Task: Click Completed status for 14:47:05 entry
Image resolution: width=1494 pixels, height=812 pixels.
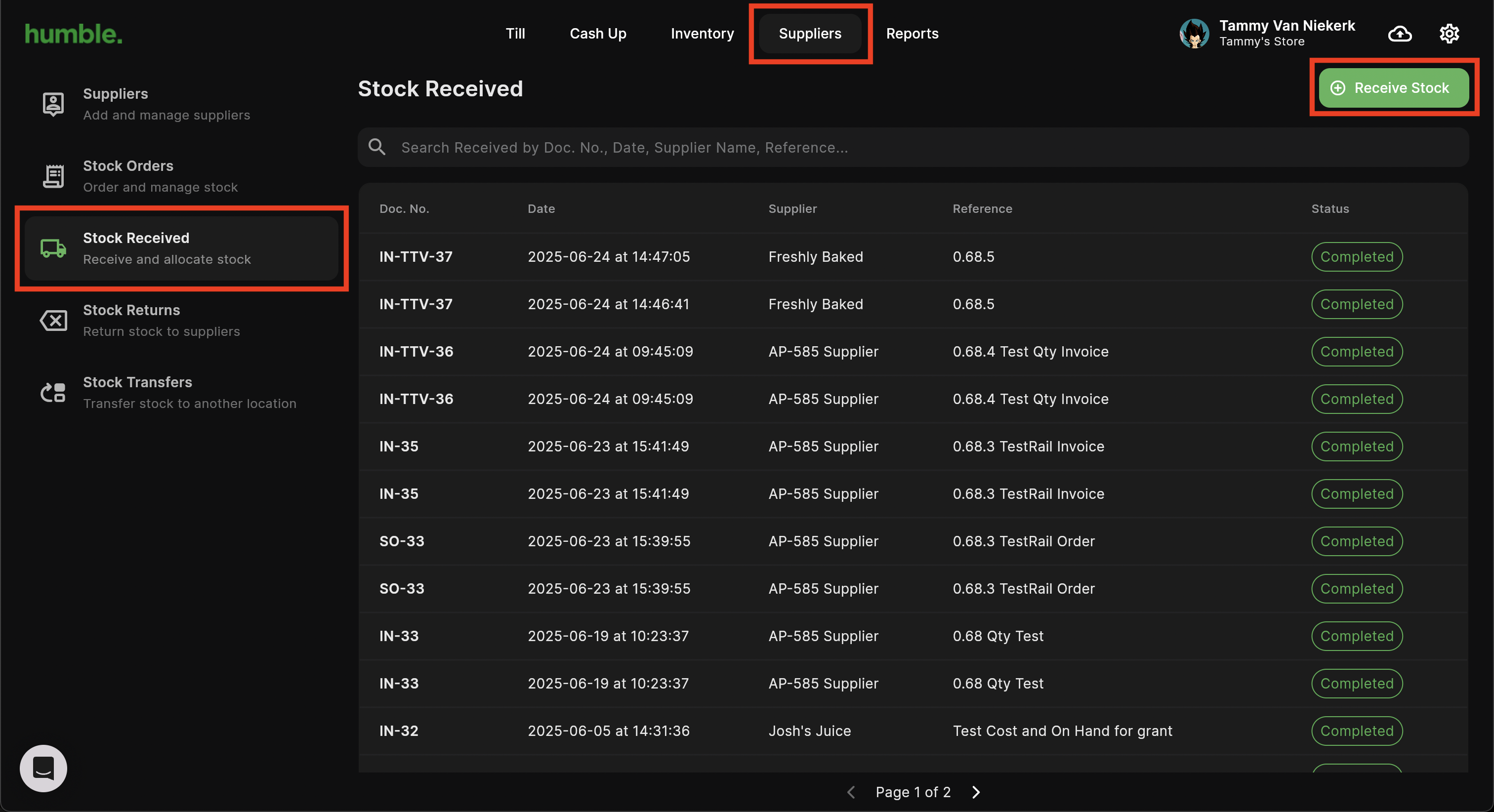Action: (1357, 257)
